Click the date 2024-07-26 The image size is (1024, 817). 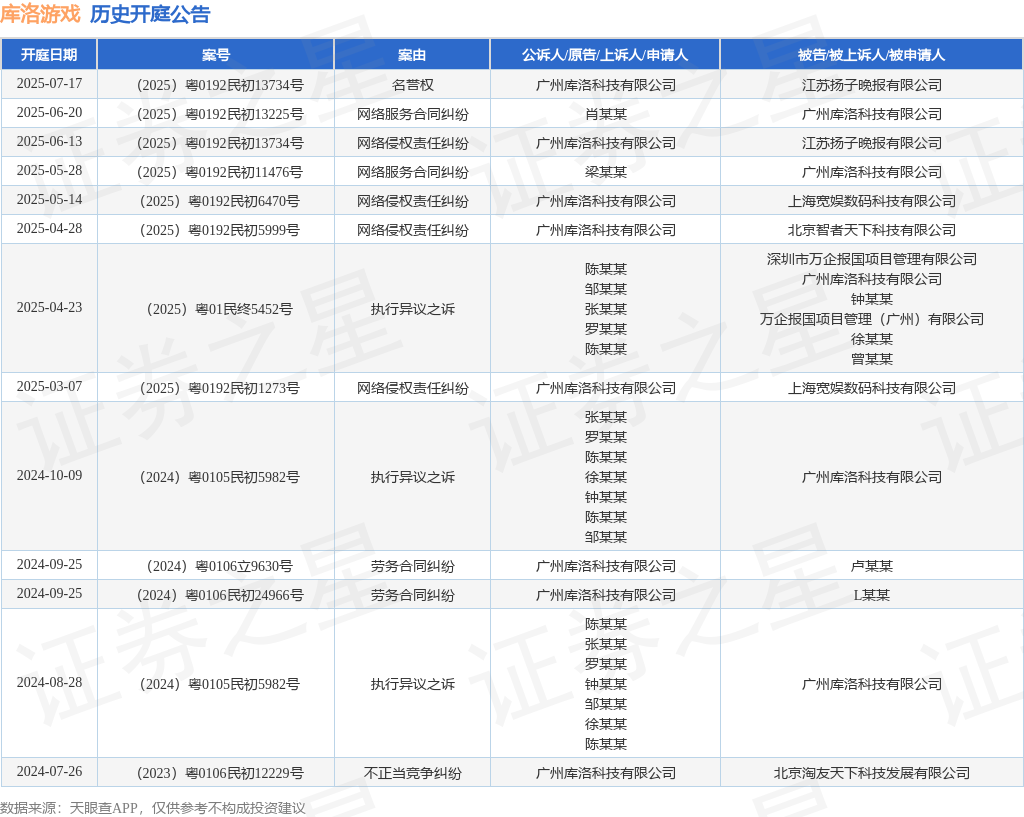[49, 771]
